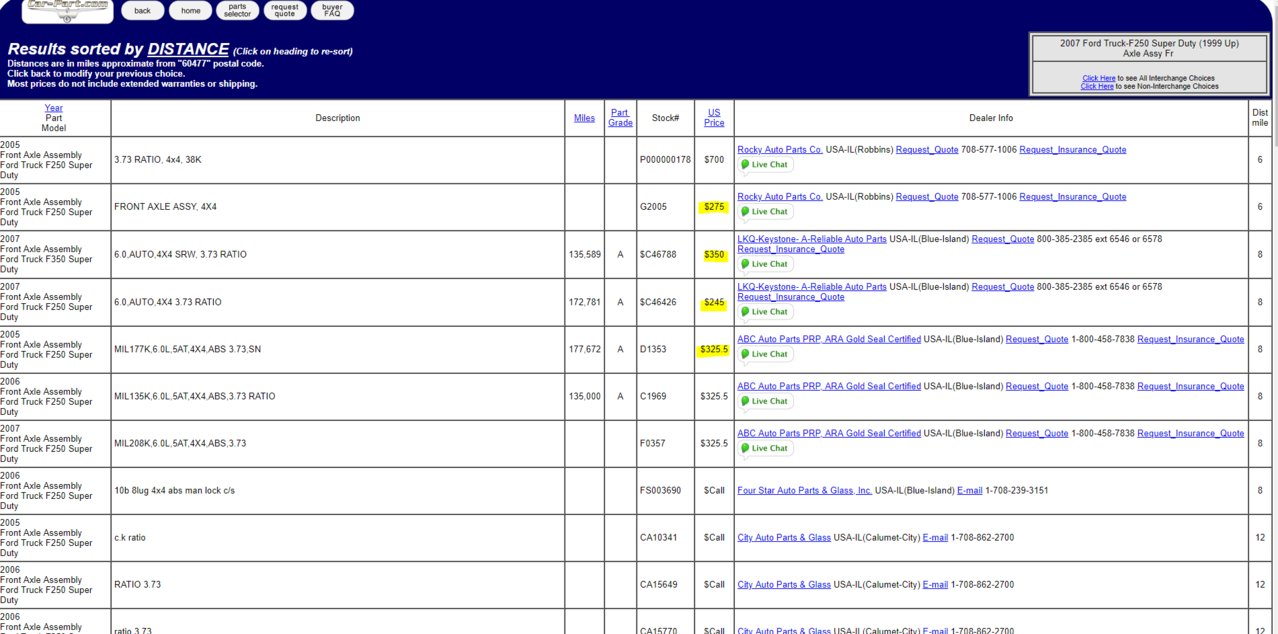Open the buyer FAQ button

coord(332,11)
